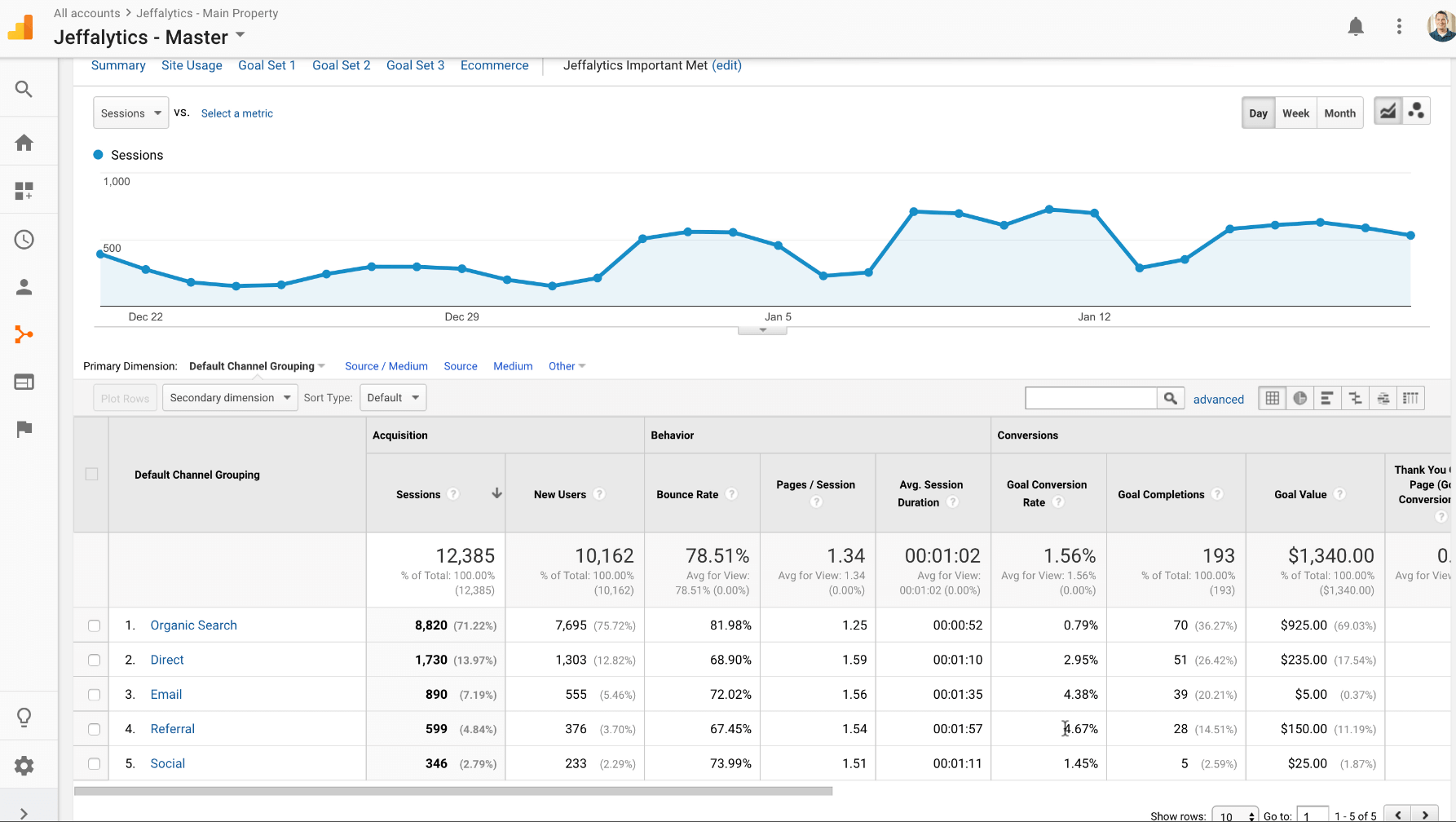Expand sidebar with bottom arrow icon
Image resolution: width=1456 pixels, height=822 pixels.
24,813
